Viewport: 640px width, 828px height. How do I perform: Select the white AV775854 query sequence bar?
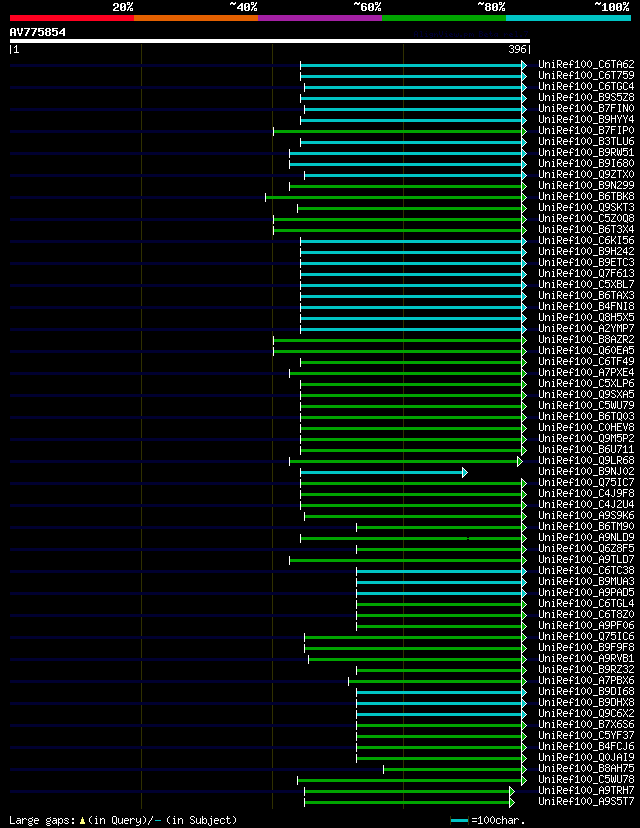click(x=270, y=41)
